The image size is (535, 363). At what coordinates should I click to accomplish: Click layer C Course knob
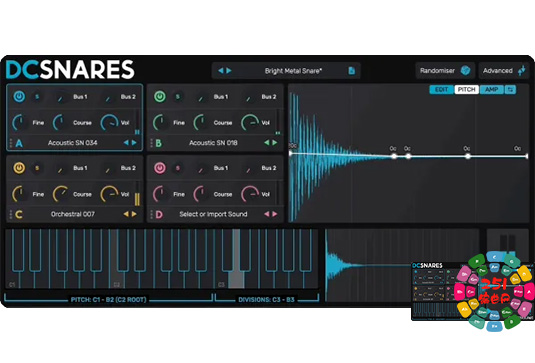(x=60, y=194)
